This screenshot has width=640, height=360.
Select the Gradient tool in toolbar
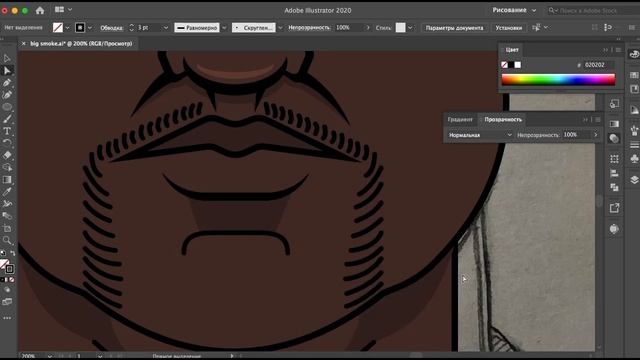pyautogui.click(x=7, y=180)
